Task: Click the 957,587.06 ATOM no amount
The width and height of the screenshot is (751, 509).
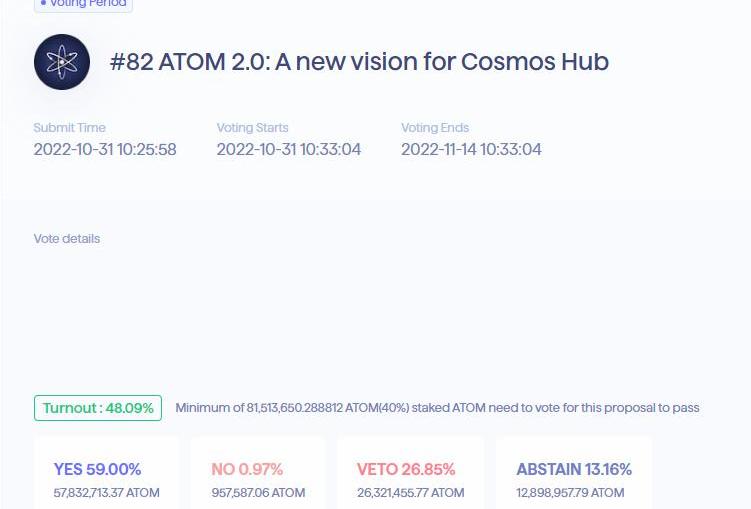Action: click(258, 493)
